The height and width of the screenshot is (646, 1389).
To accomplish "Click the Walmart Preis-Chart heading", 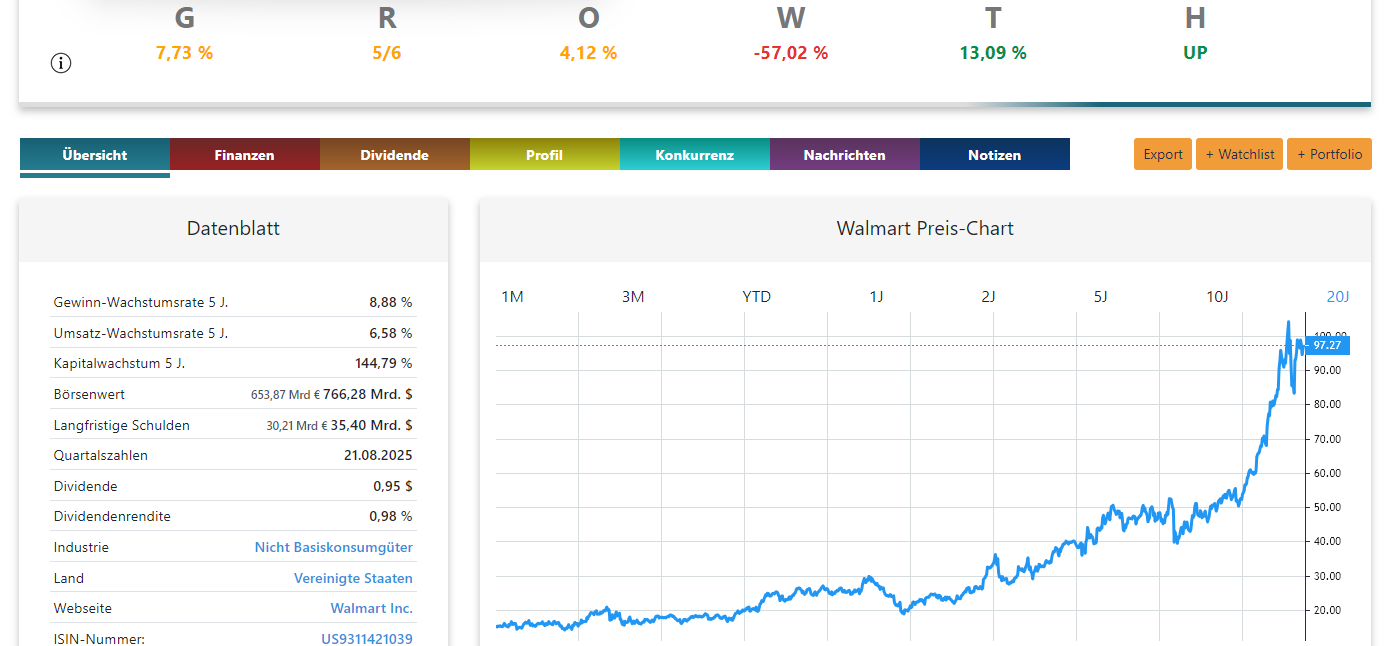I will pos(925,229).
